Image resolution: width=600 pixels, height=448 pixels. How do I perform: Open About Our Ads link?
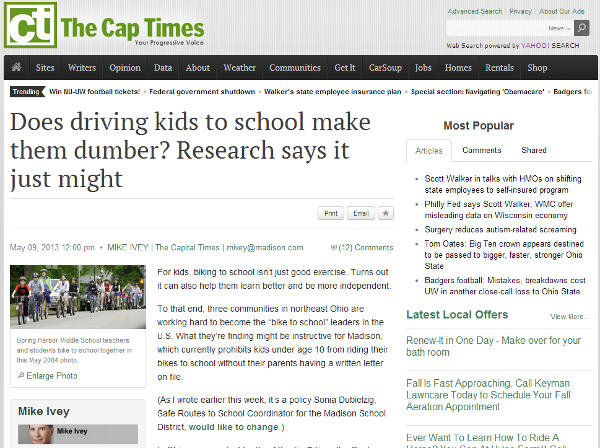click(x=562, y=11)
